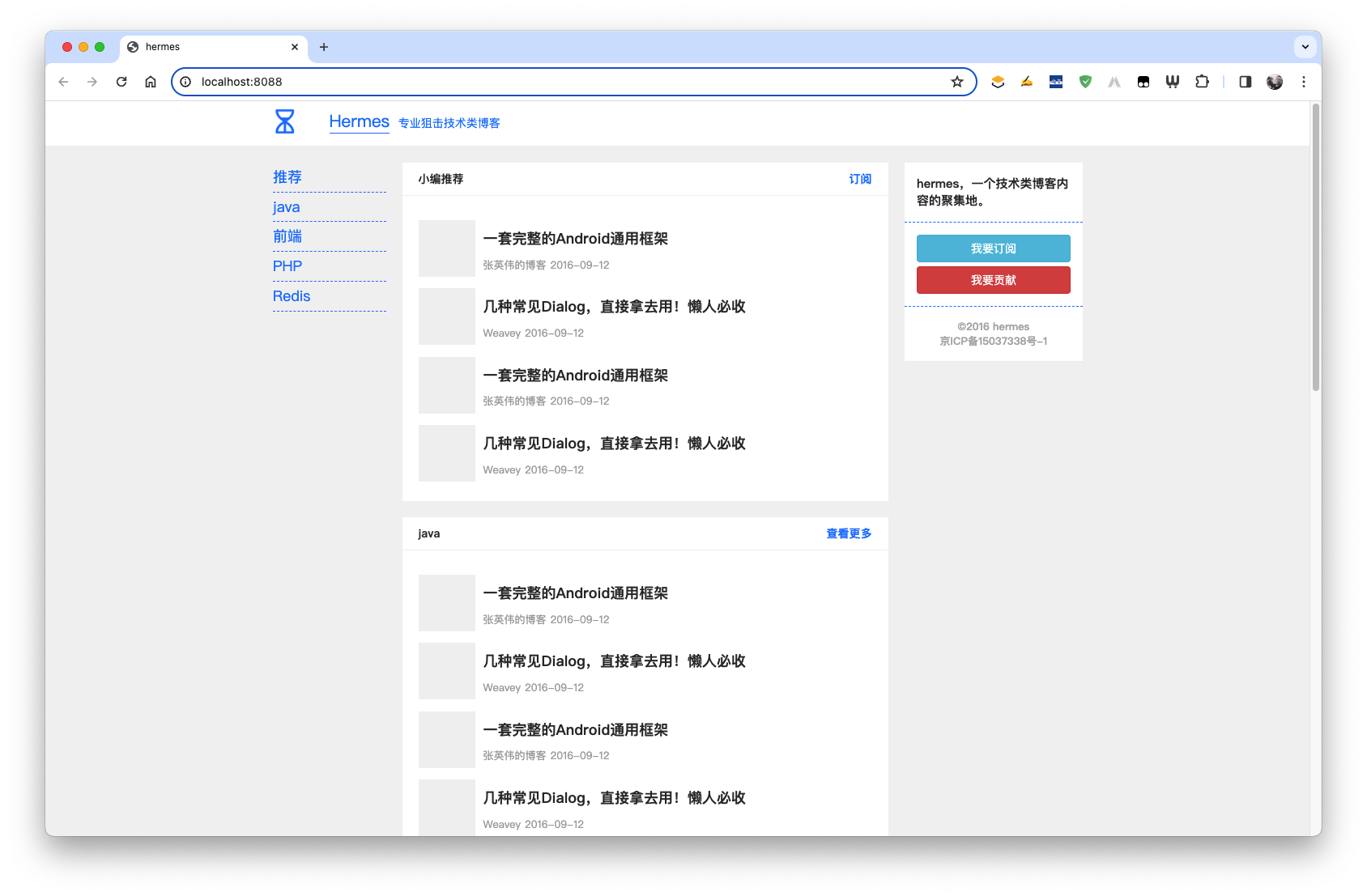
Task: Expand the tab search dropdown
Action: pos(1305,47)
